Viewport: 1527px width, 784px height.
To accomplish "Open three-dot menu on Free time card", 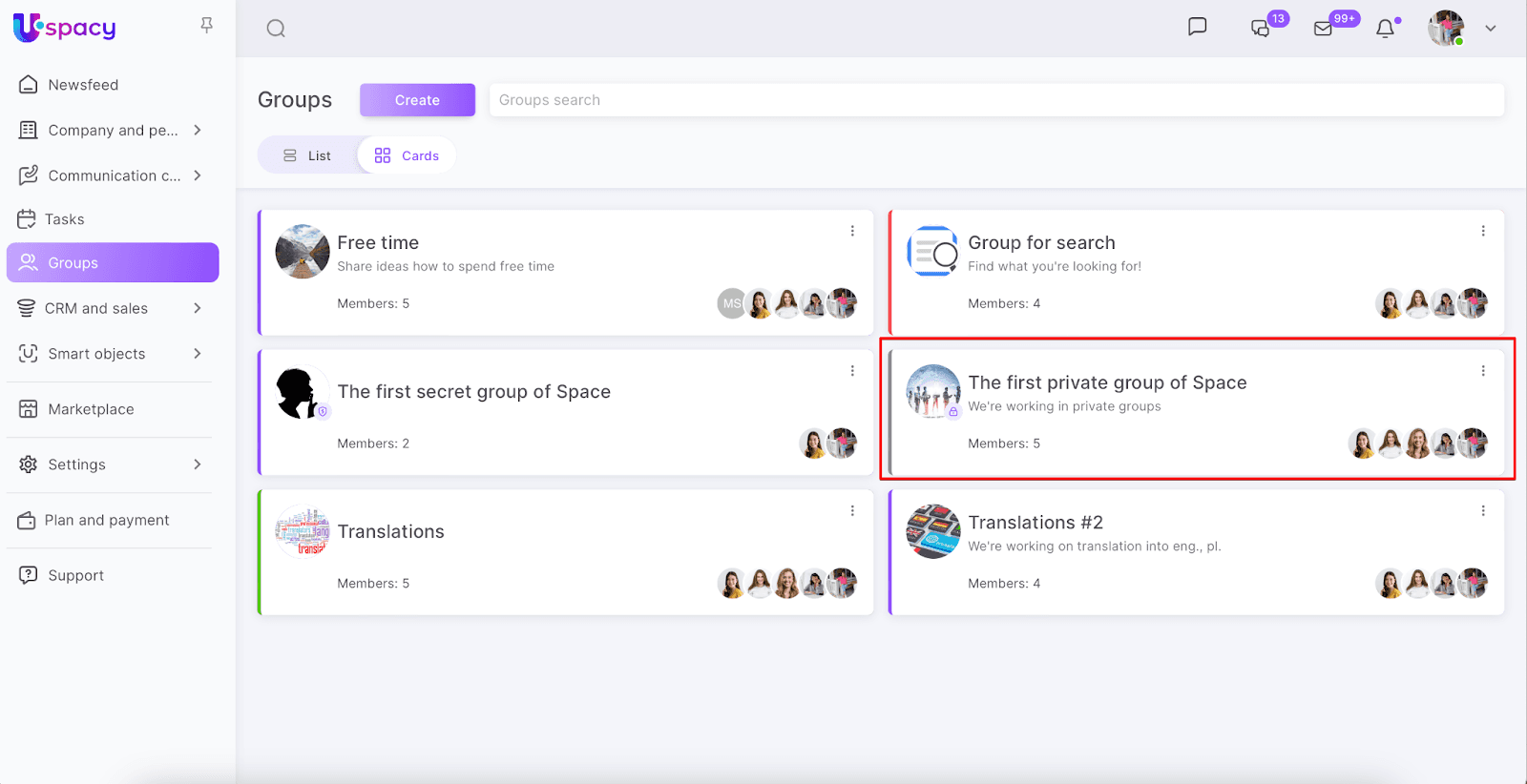I will [x=852, y=231].
